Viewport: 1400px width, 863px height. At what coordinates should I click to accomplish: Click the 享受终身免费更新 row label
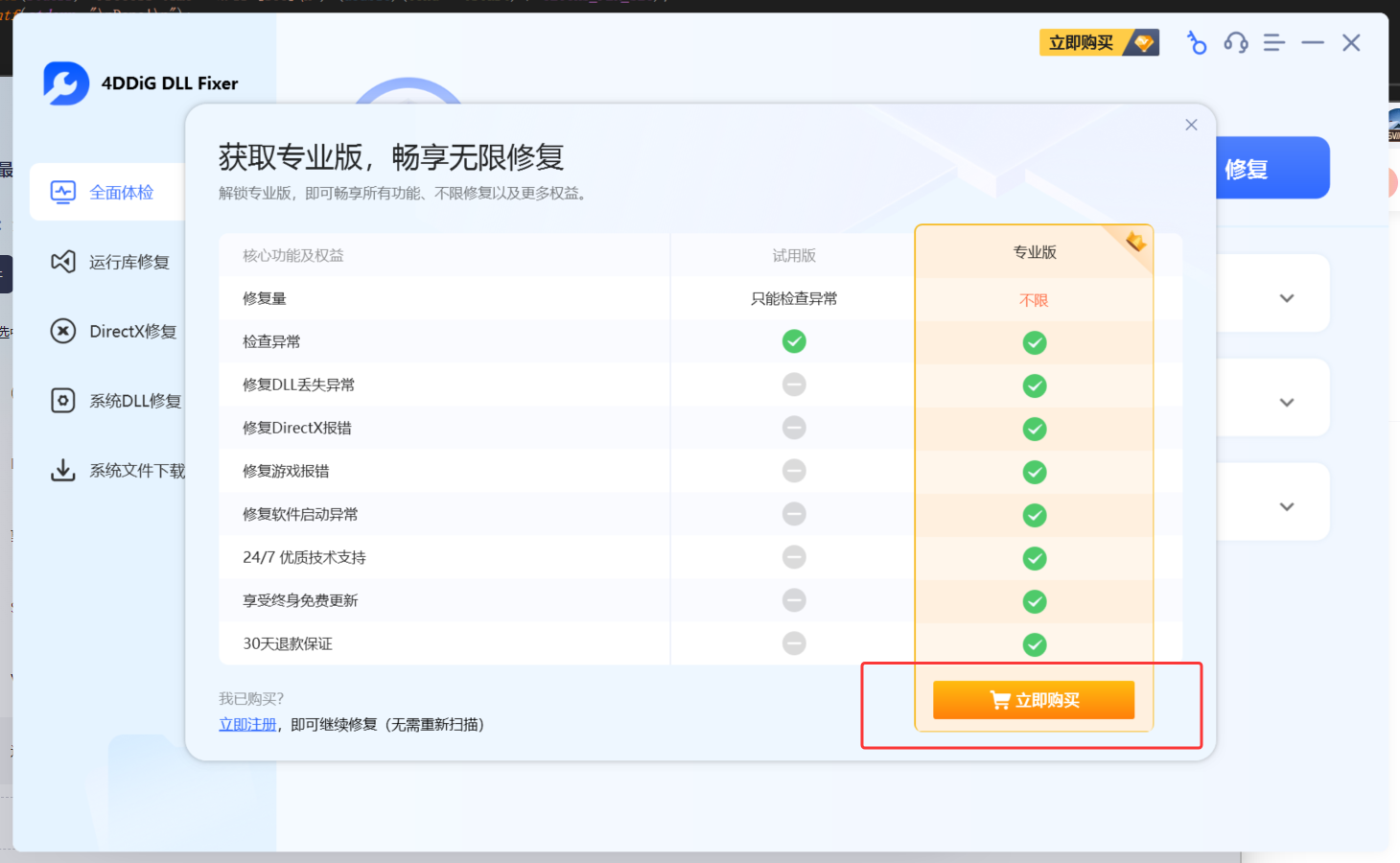pos(300,600)
